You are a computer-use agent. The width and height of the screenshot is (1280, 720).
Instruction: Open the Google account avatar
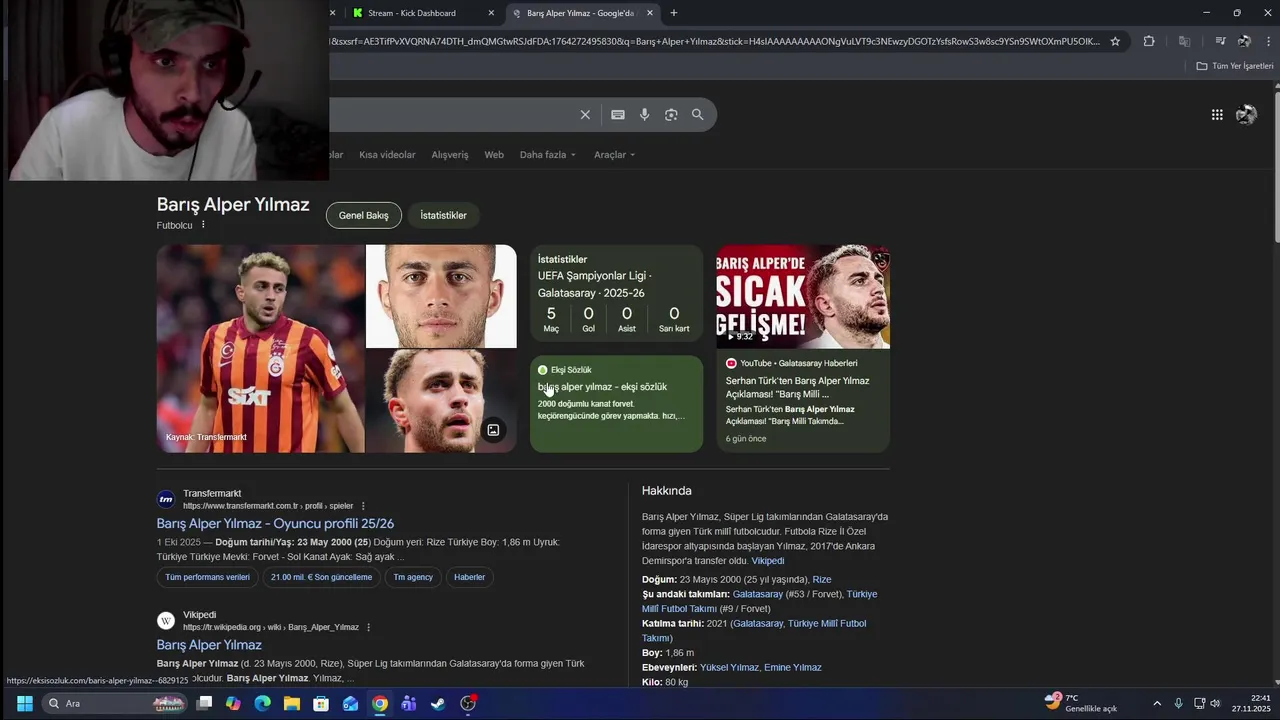[x=1246, y=115]
